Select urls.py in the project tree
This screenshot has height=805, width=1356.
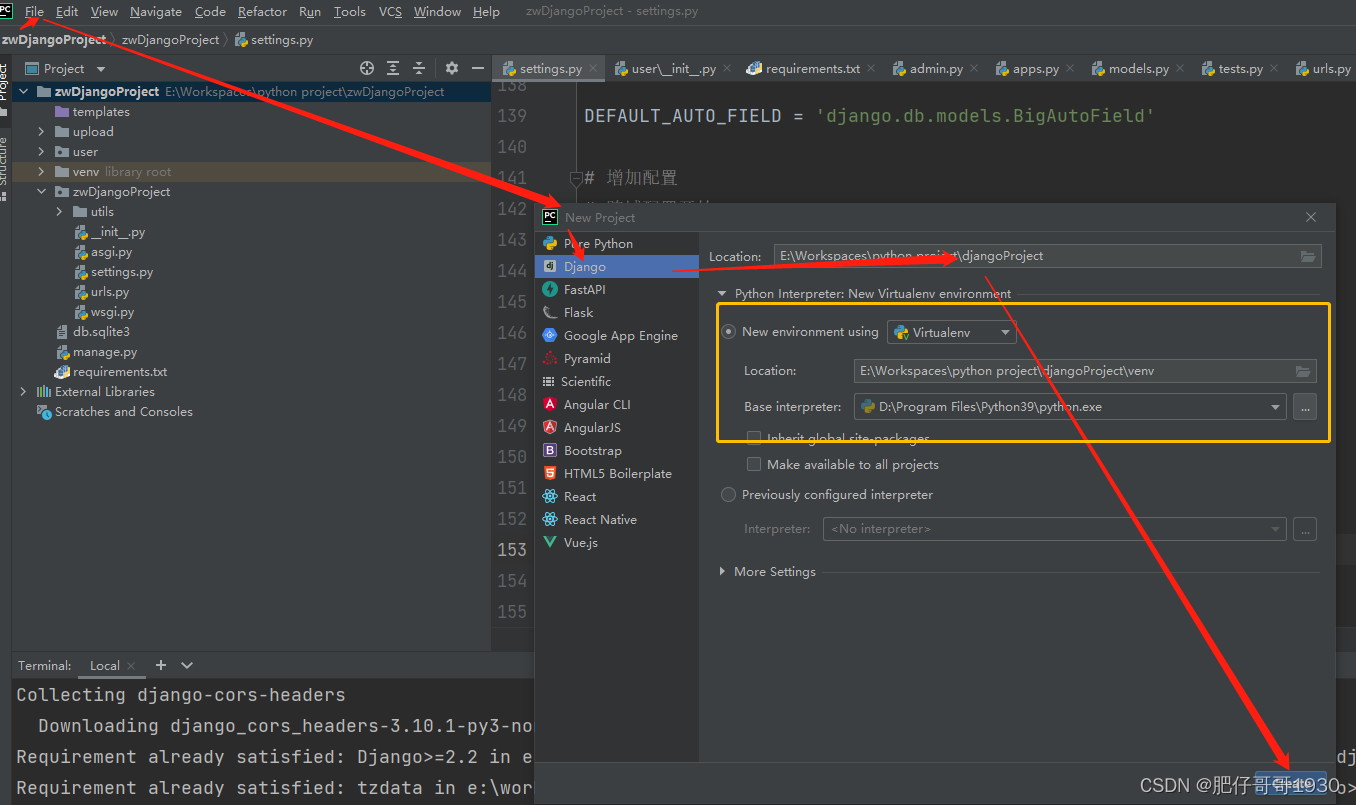click(x=110, y=292)
